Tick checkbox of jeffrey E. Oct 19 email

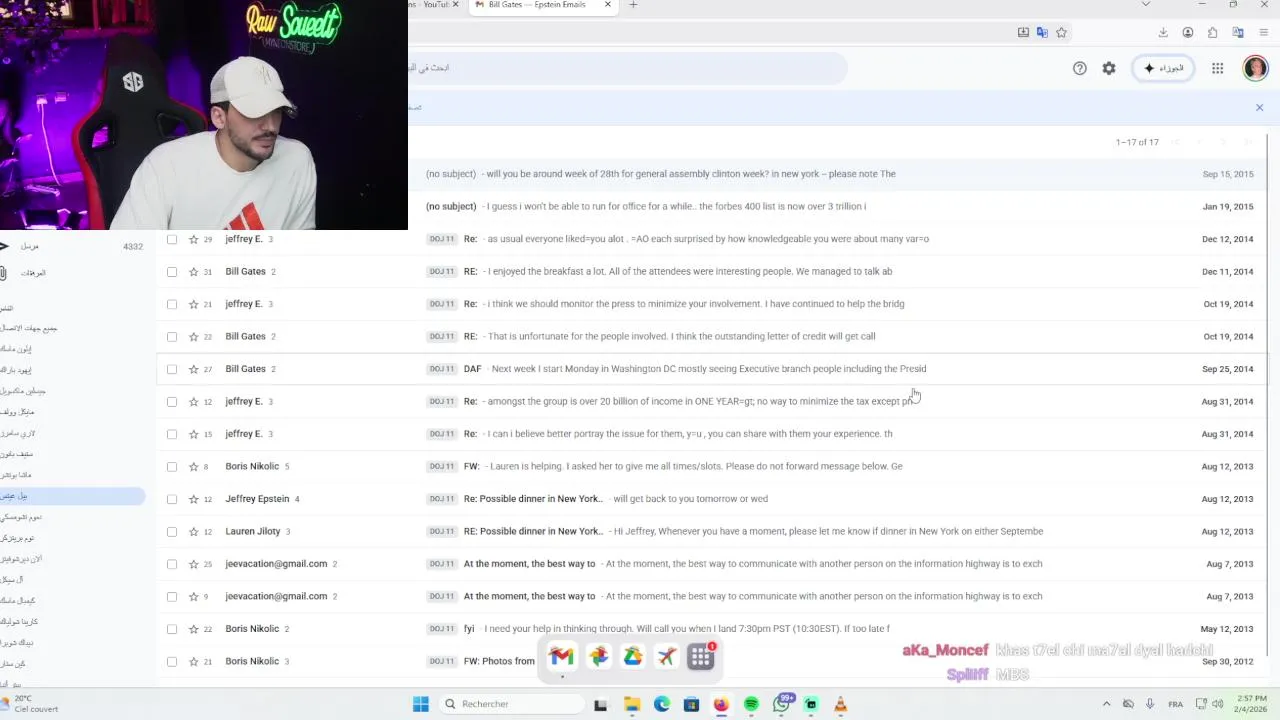[172, 304]
